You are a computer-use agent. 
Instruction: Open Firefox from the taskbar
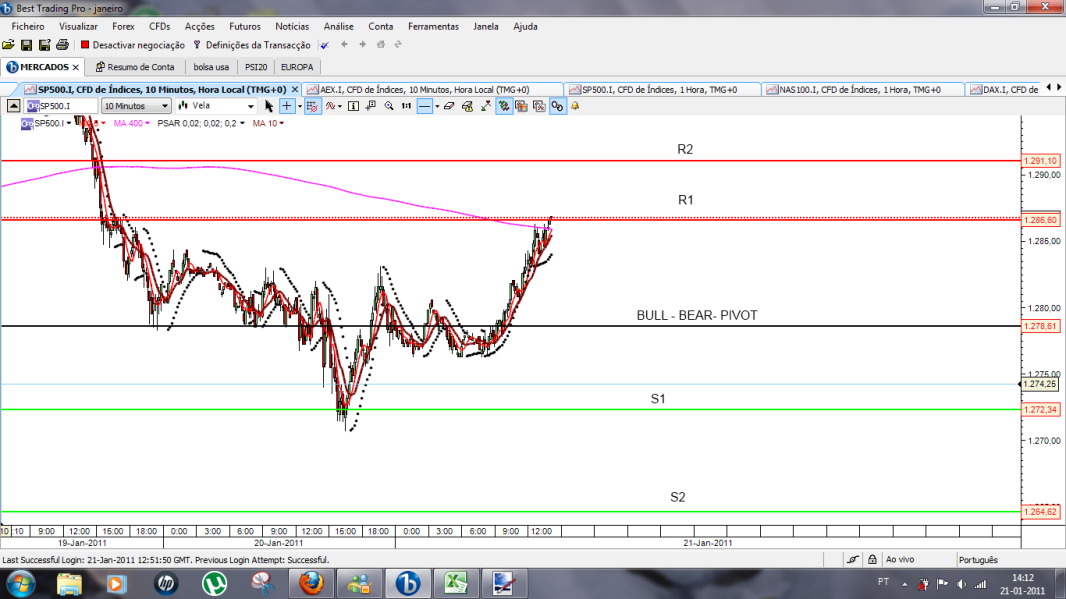311,583
